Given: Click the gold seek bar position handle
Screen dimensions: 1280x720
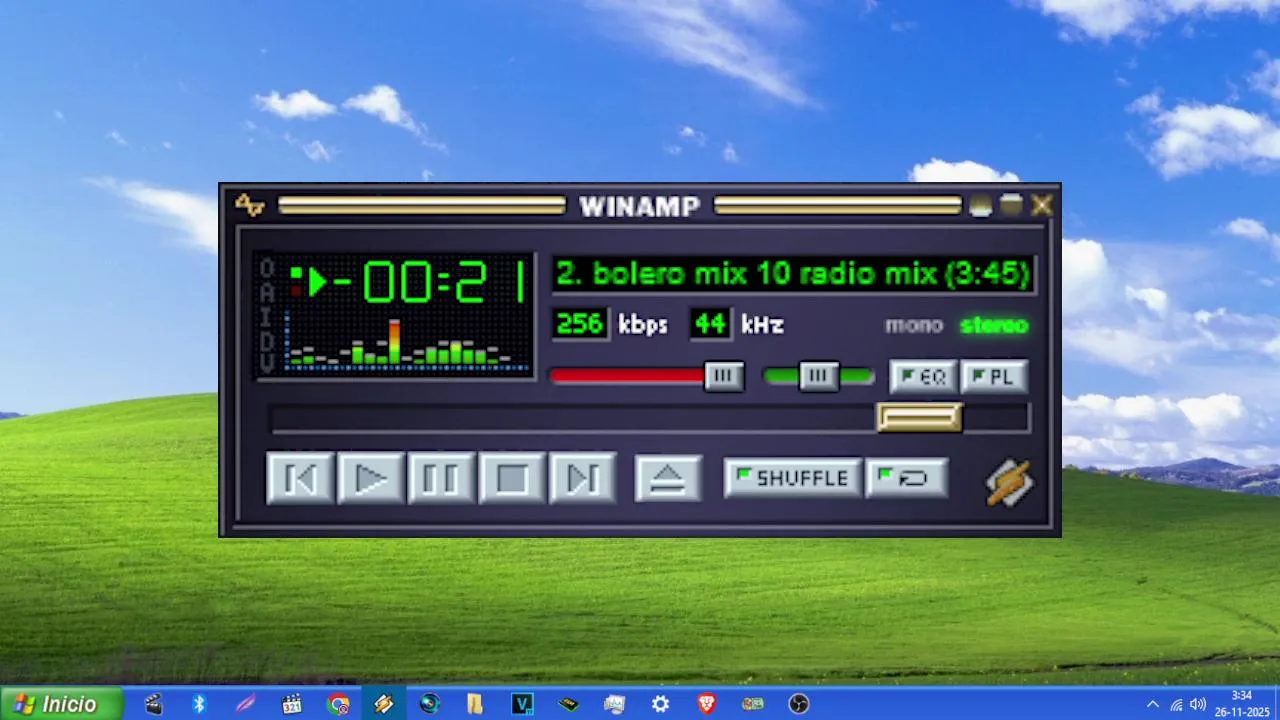Looking at the screenshot, I should (919, 417).
